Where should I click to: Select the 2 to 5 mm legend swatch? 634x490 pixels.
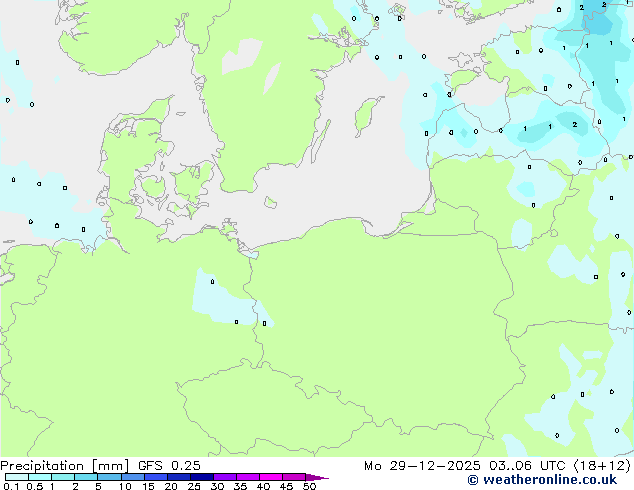point(86,477)
